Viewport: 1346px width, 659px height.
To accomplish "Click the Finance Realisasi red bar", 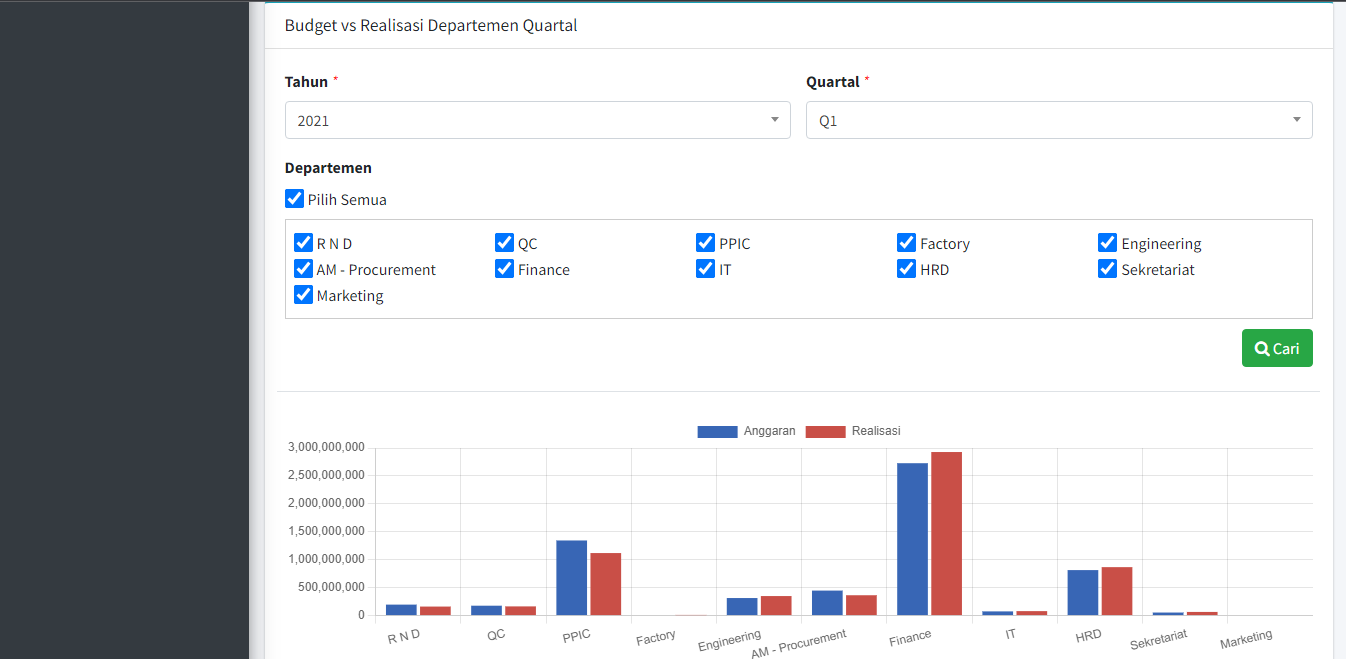I will [946, 533].
